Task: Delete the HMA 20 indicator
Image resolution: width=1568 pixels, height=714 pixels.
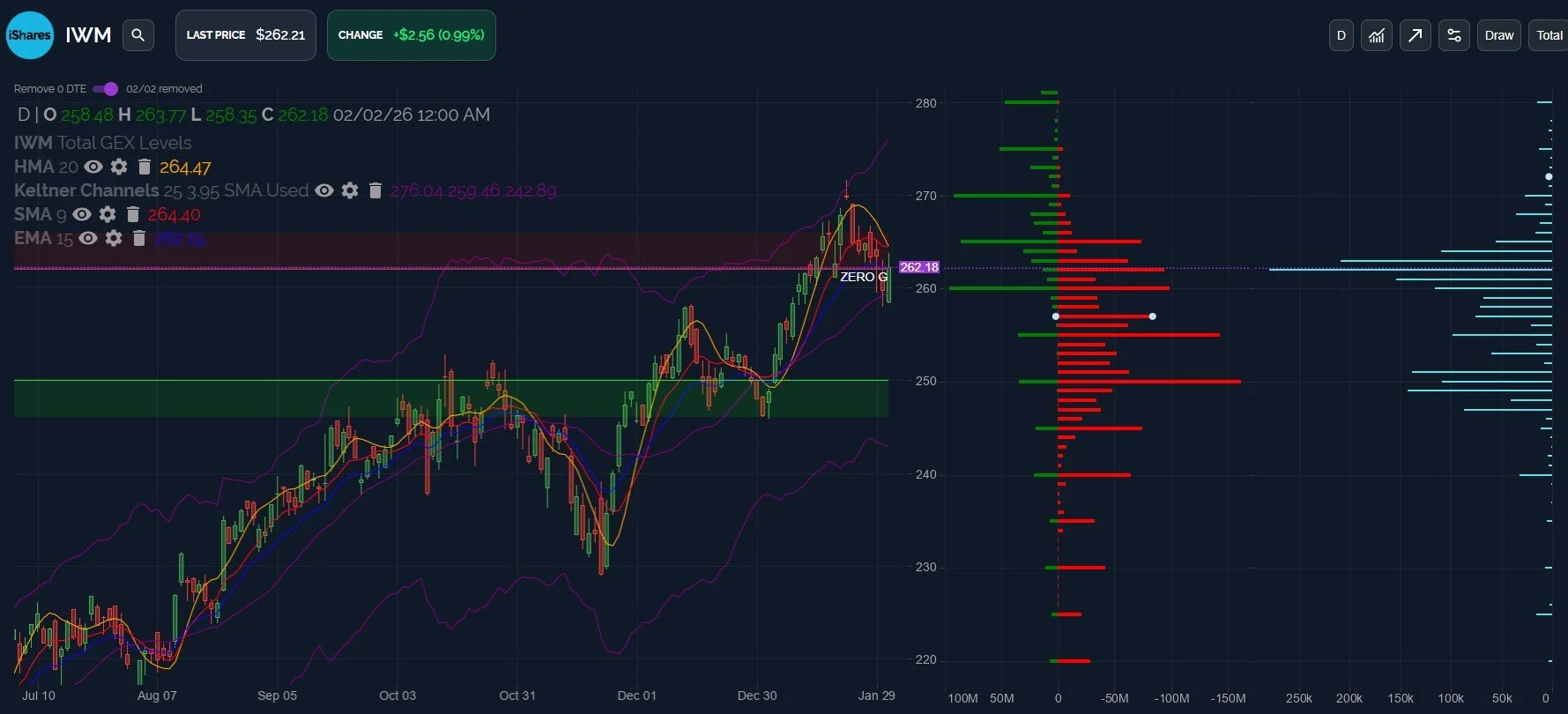Action: 145,167
